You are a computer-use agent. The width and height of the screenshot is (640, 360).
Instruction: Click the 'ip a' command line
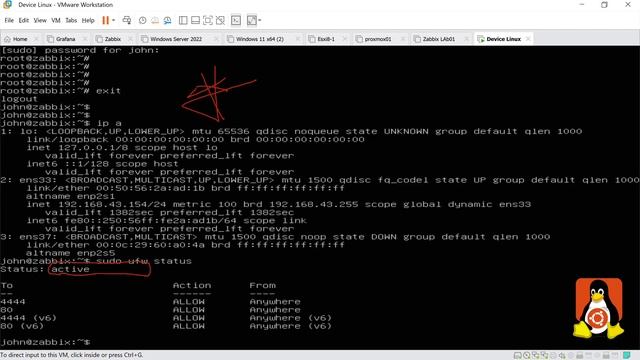point(61,123)
